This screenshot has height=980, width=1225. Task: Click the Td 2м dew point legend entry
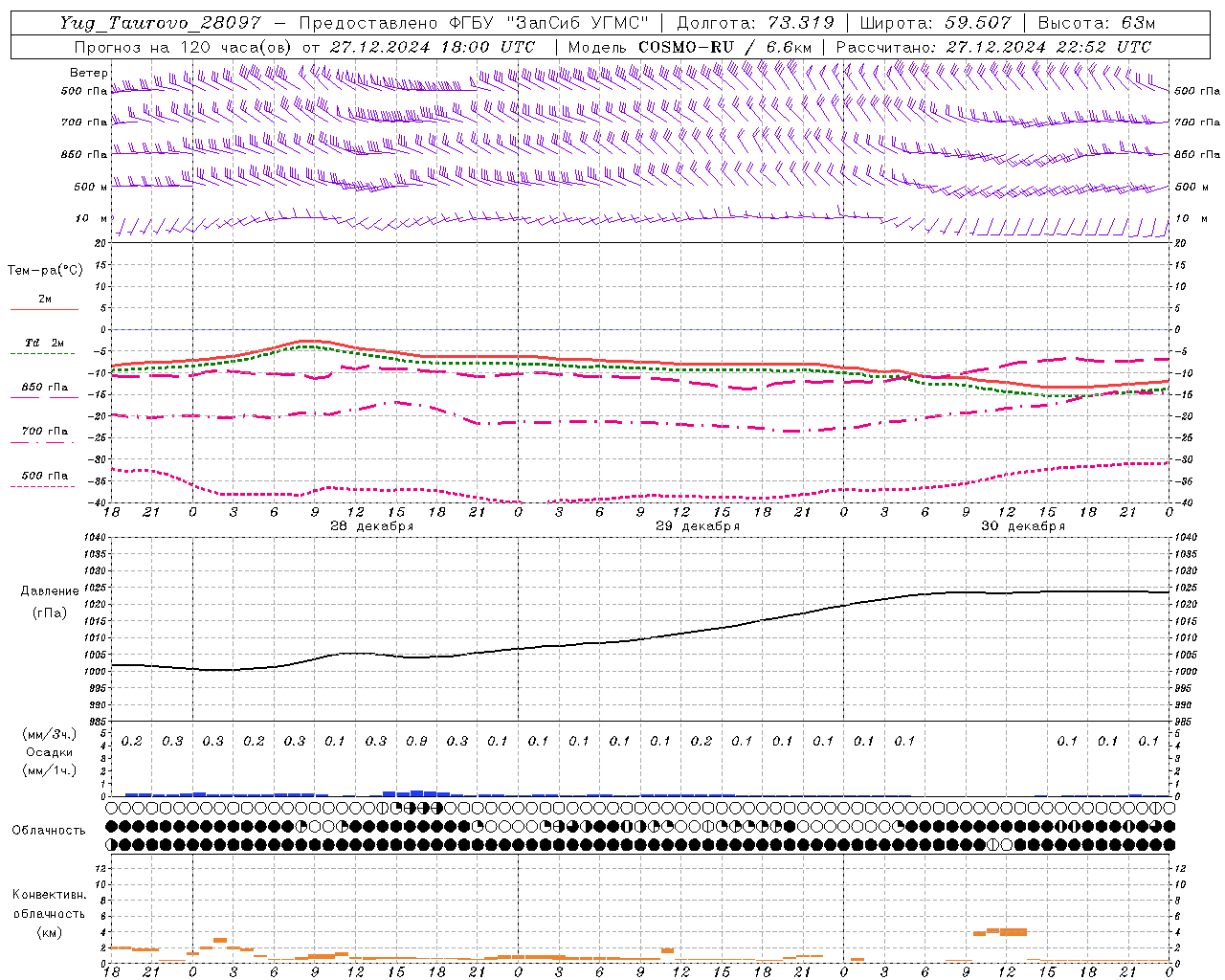44,346
